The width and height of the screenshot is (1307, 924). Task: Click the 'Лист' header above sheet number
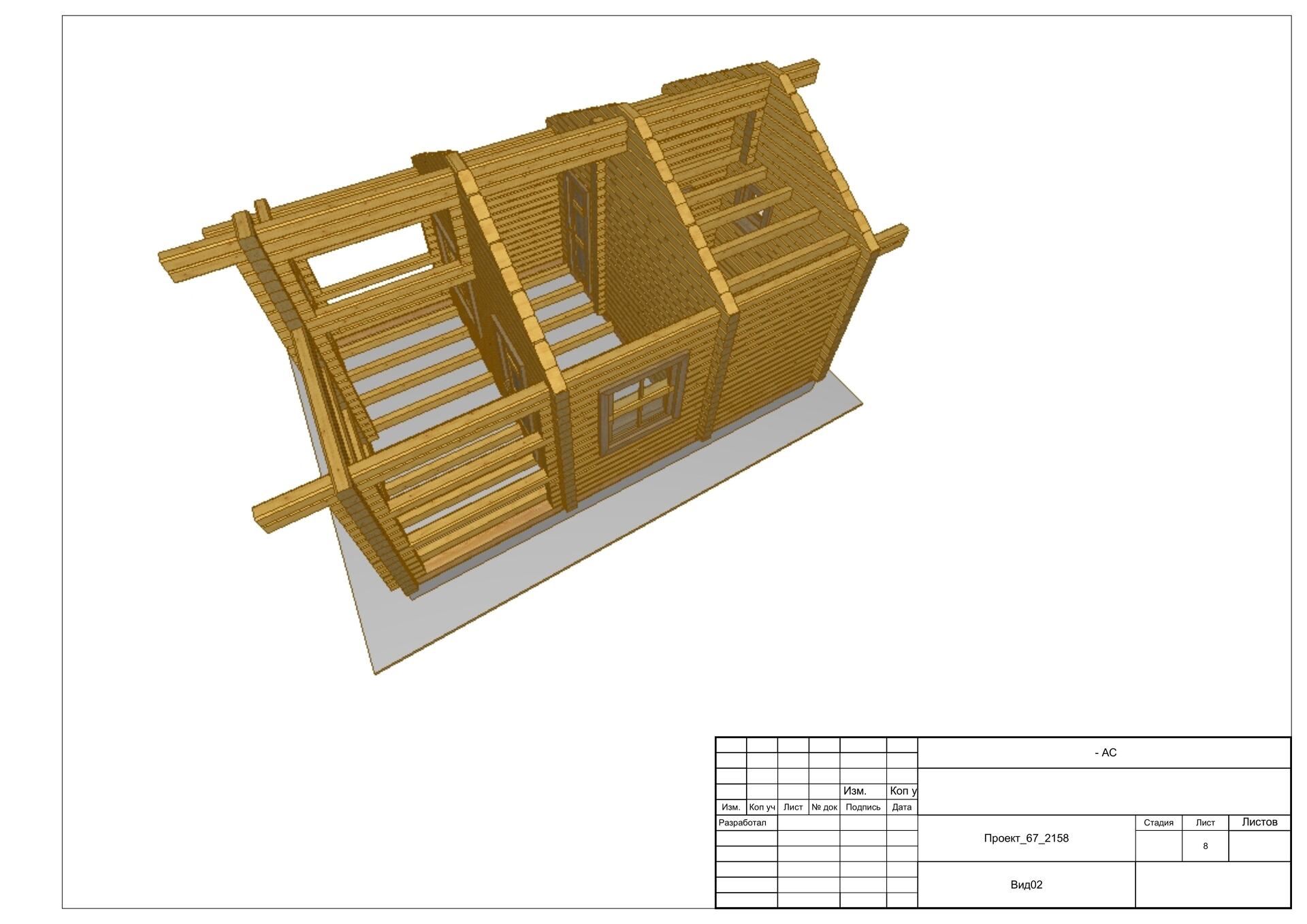[1205, 823]
